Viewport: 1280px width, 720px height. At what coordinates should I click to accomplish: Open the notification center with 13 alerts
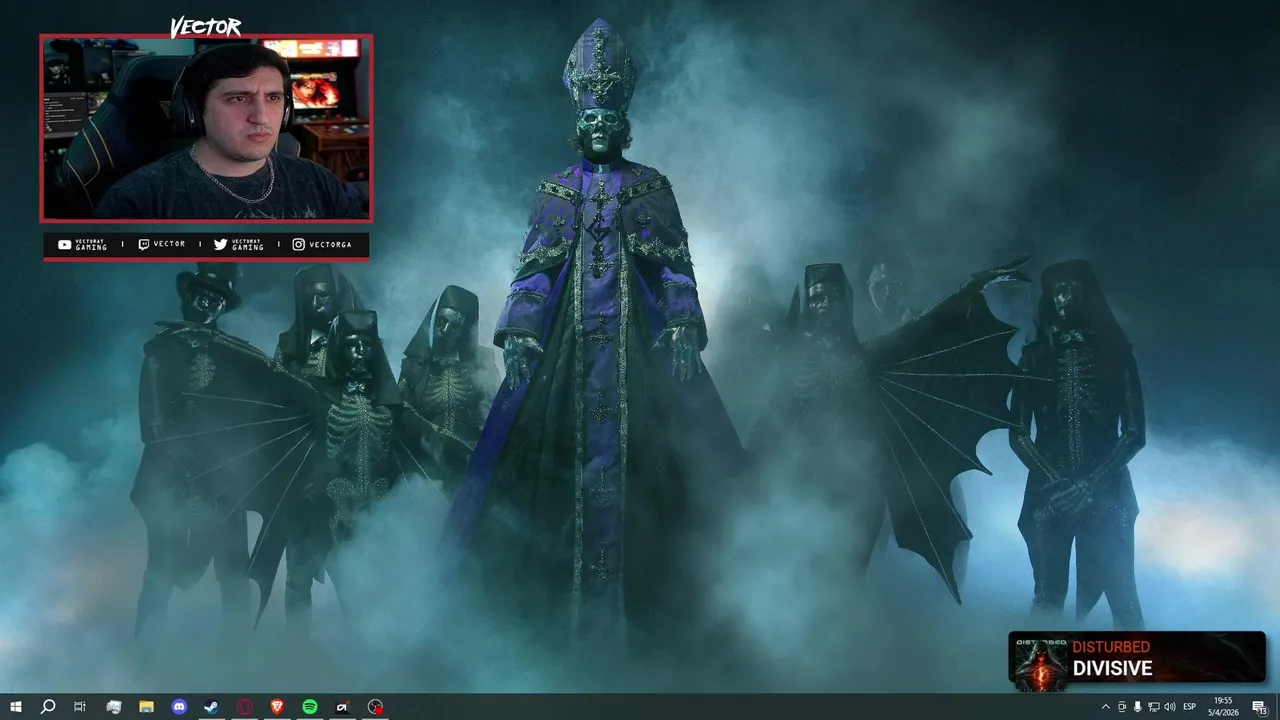(1259, 707)
